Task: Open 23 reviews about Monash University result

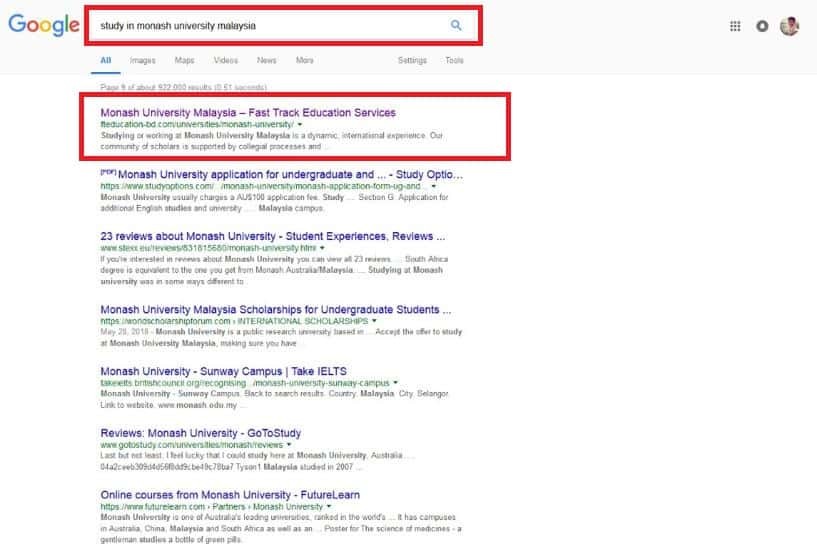Action: 273,237
